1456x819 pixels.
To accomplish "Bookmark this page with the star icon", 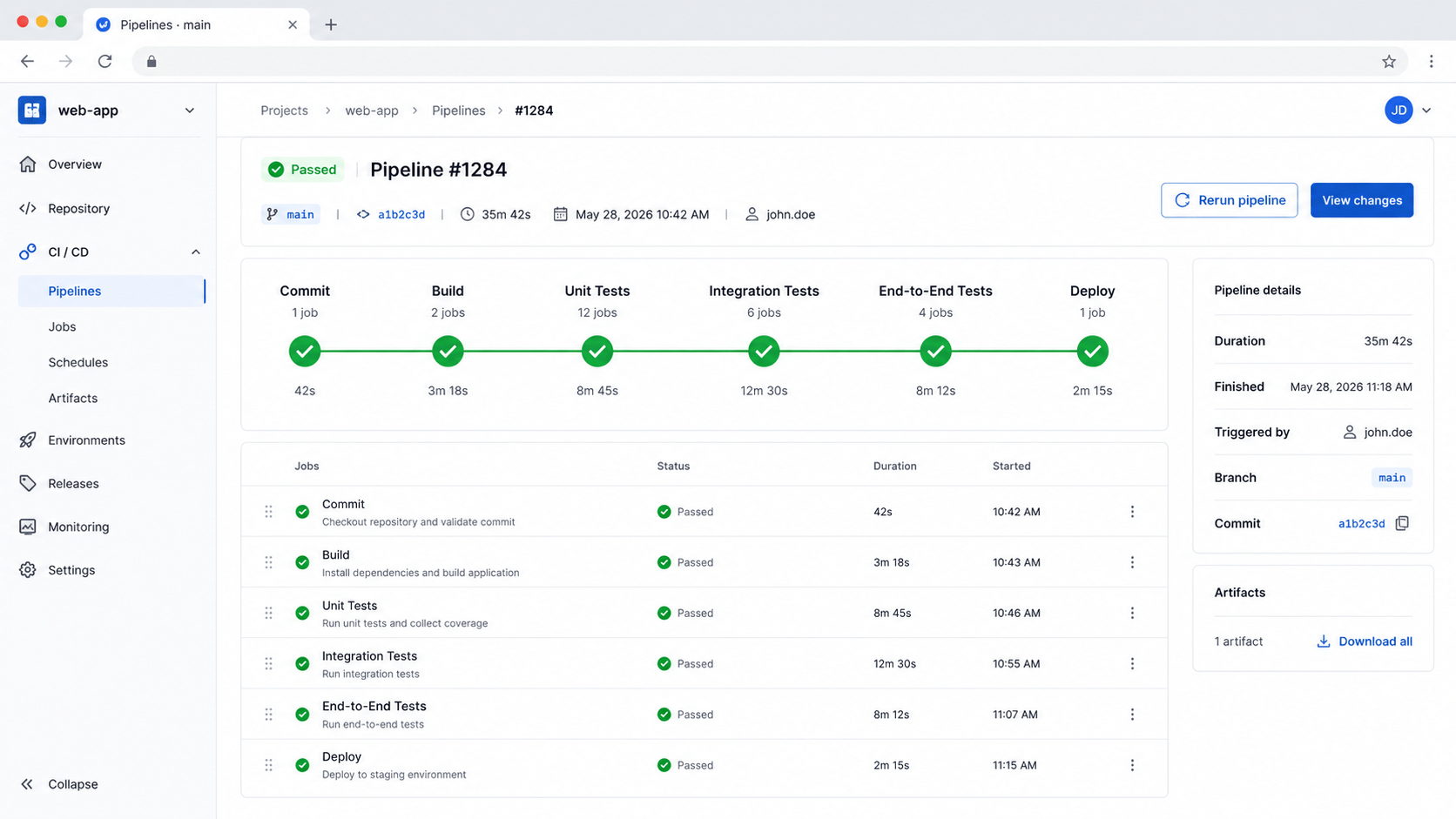I will click(1389, 61).
